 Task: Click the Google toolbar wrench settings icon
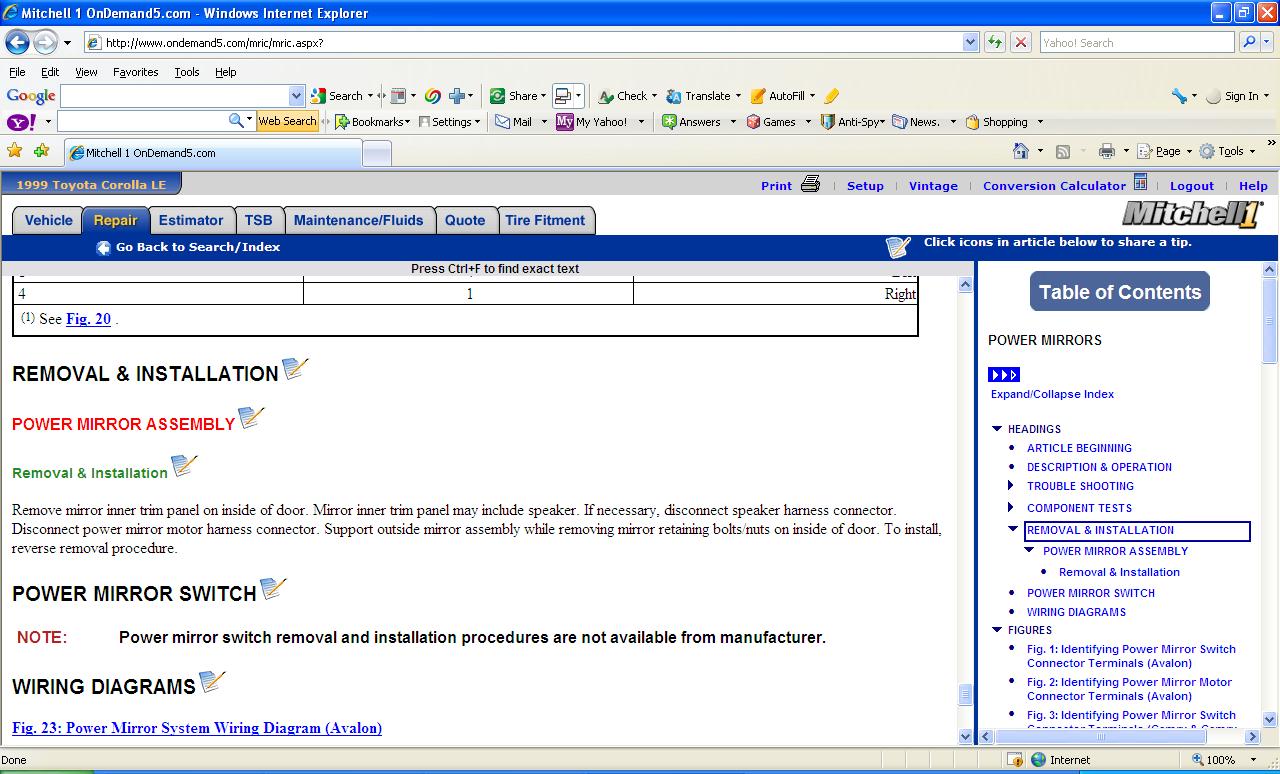[1179, 96]
